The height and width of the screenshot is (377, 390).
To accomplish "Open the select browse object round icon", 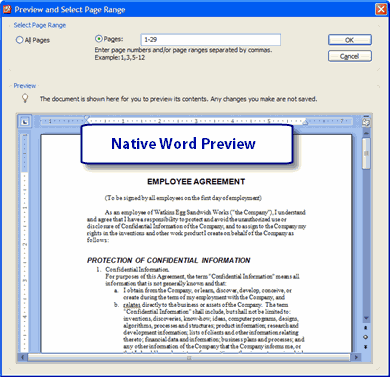I will (x=366, y=337).
